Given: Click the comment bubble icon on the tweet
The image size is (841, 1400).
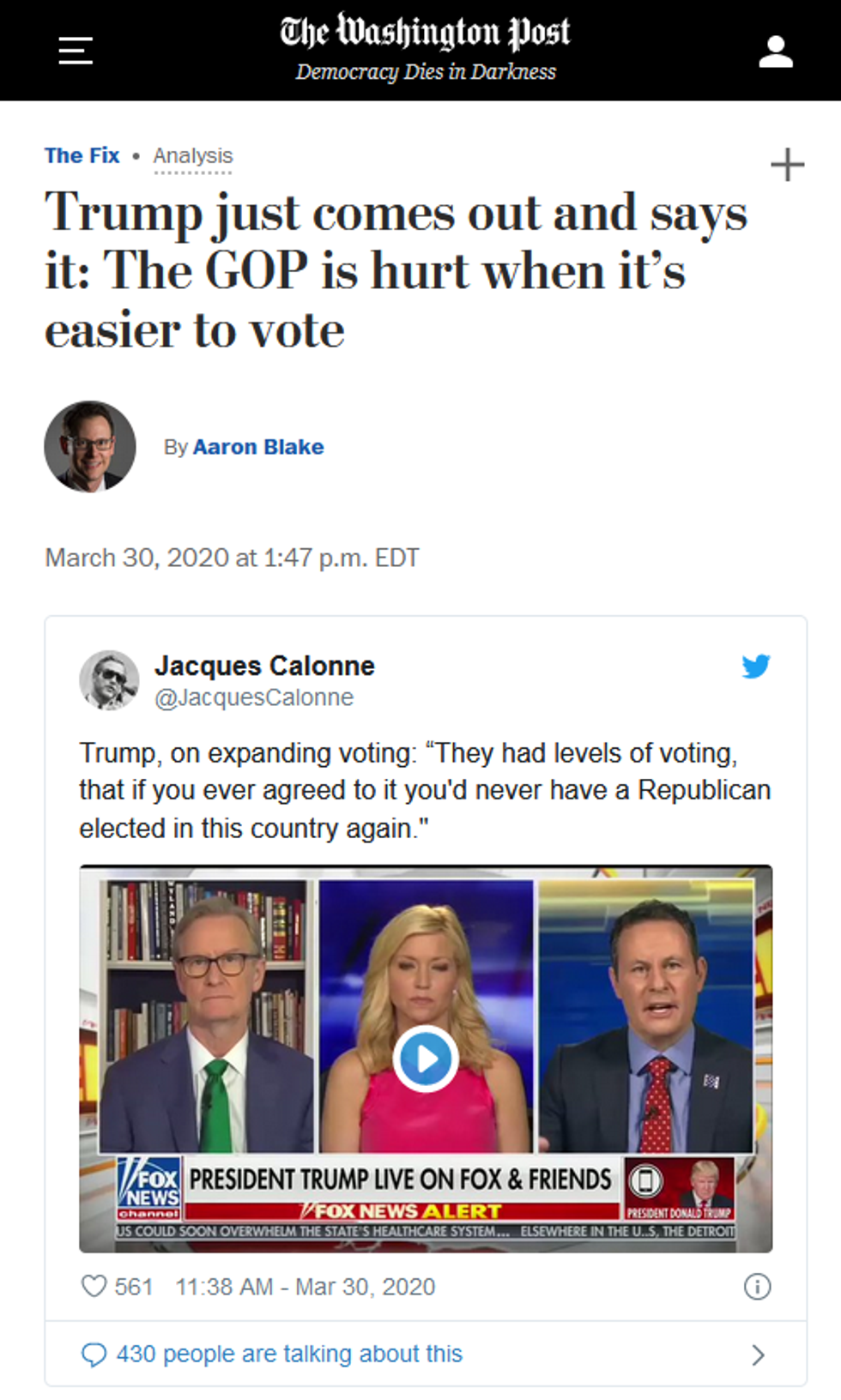Looking at the screenshot, I should pos(94,1353).
